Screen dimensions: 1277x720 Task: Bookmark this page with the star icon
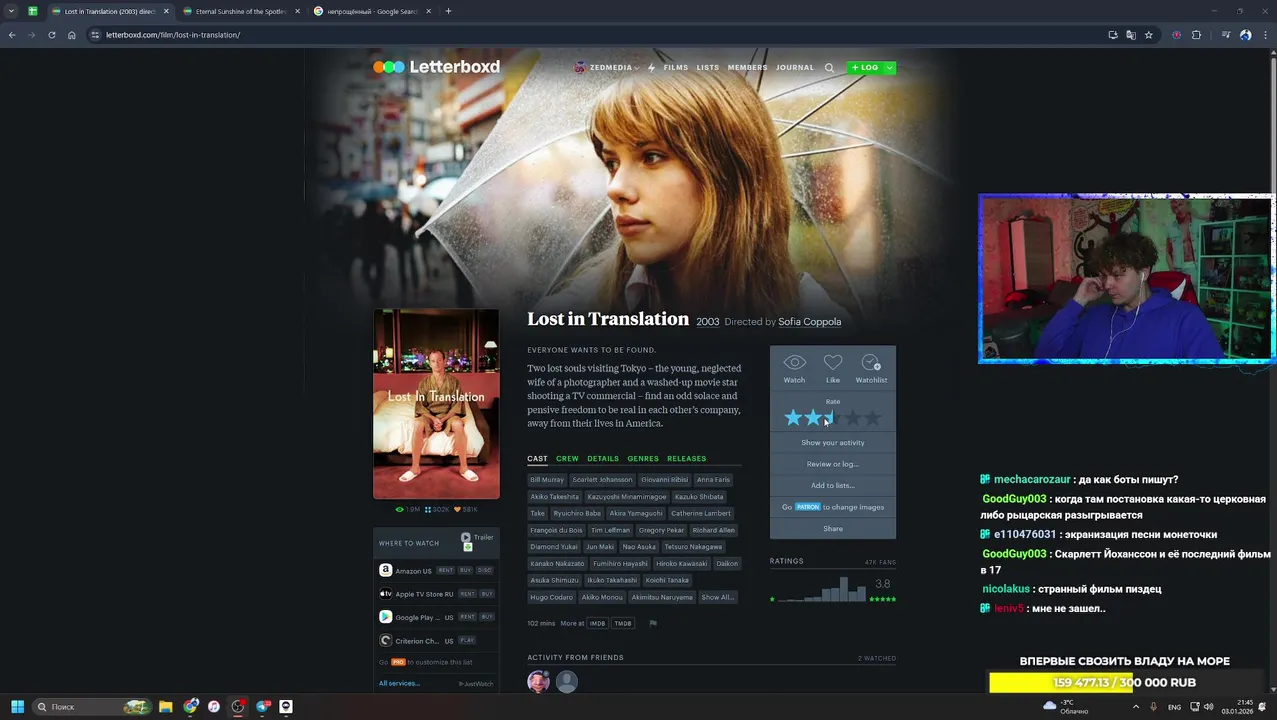[x=1149, y=35]
